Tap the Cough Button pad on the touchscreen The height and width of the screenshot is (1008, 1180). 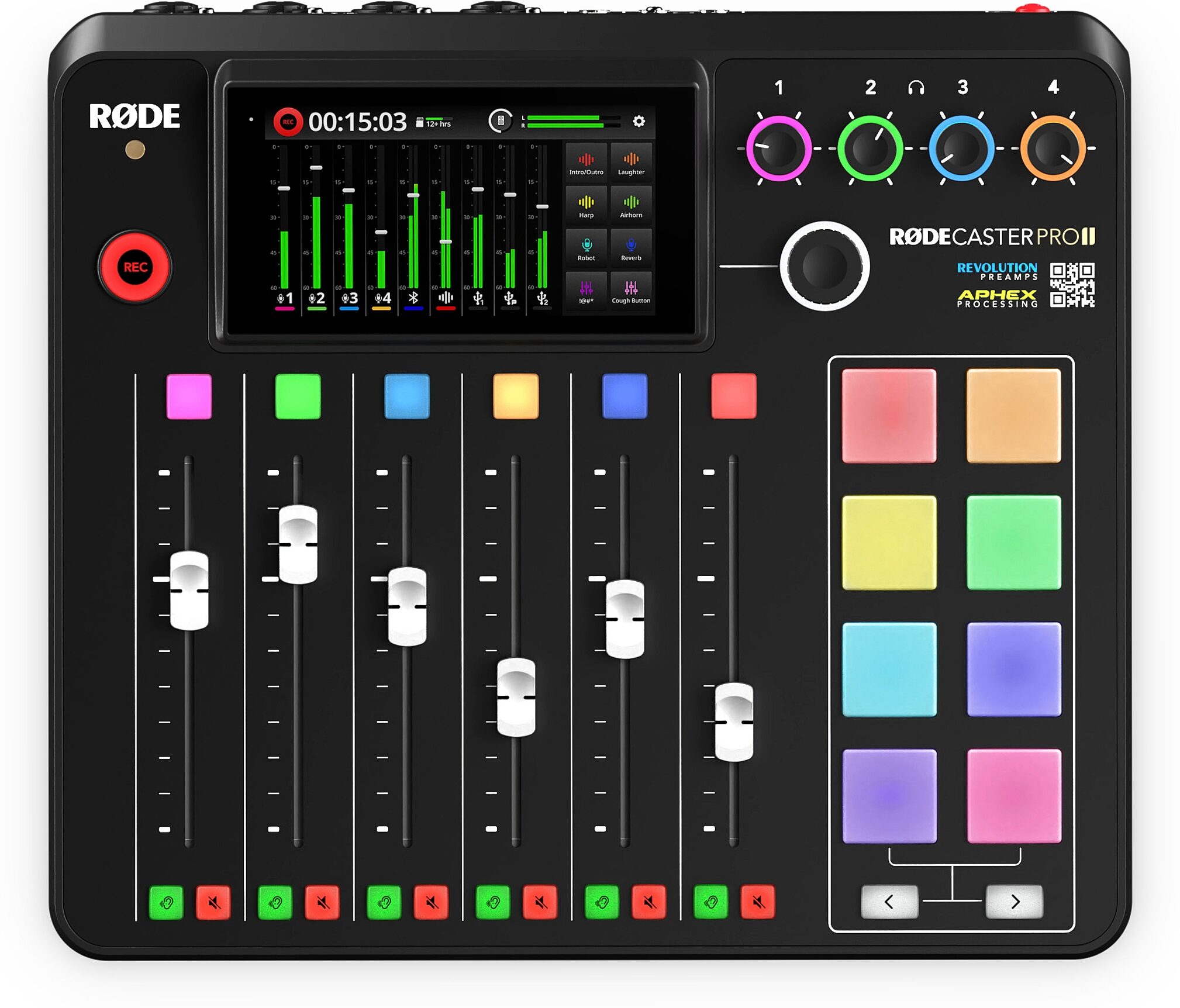click(x=631, y=292)
